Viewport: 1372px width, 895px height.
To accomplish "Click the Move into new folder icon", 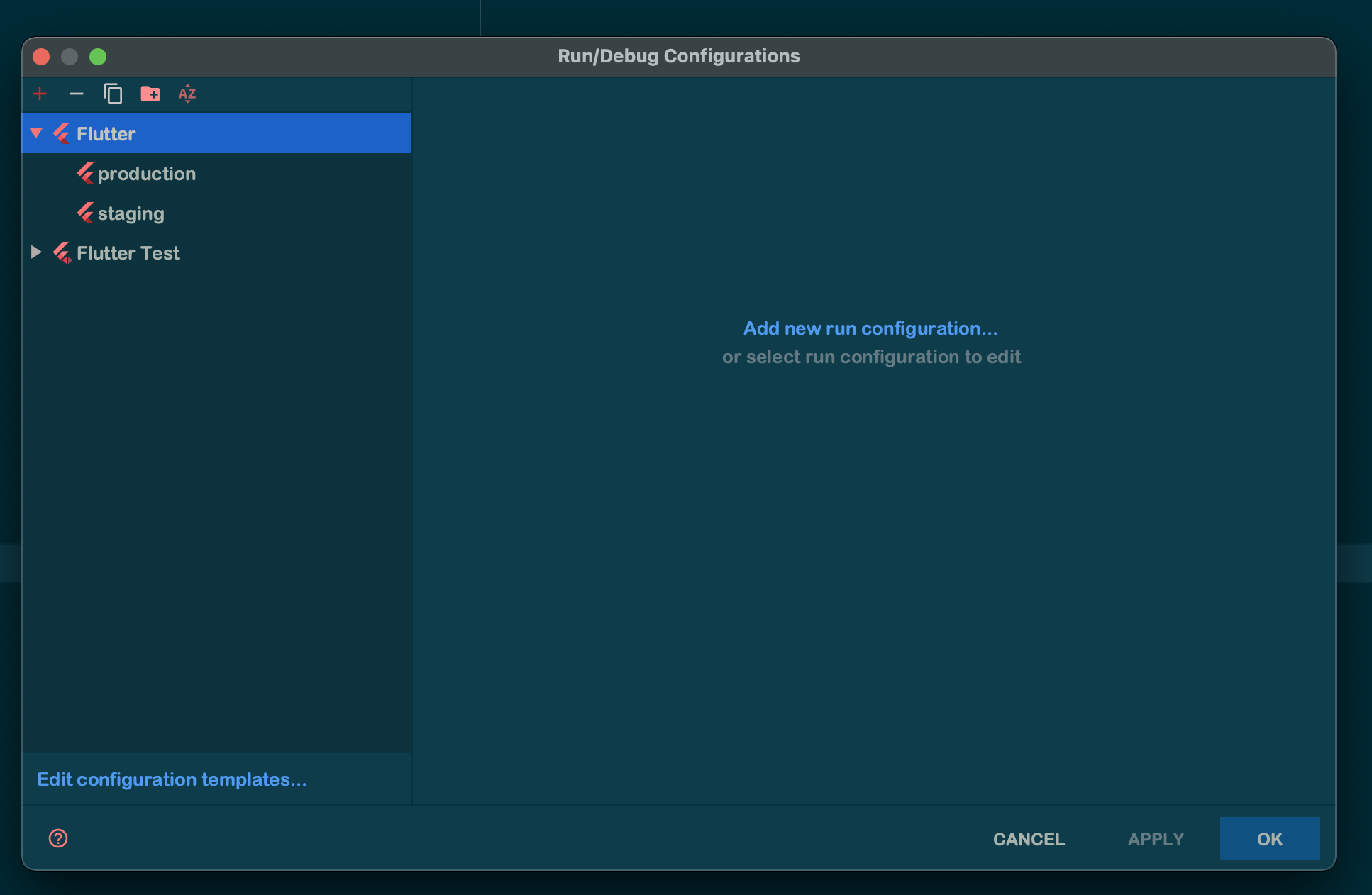I will point(150,94).
